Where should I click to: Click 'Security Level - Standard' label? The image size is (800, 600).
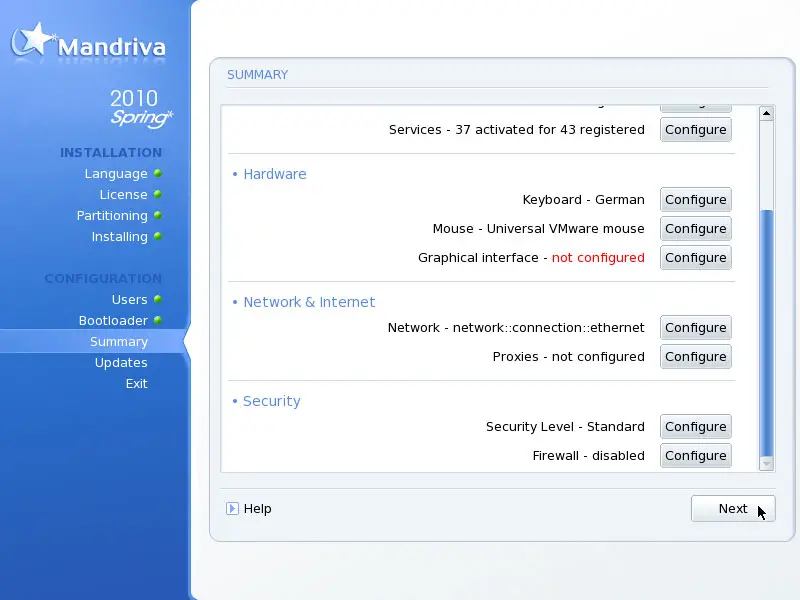565,427
